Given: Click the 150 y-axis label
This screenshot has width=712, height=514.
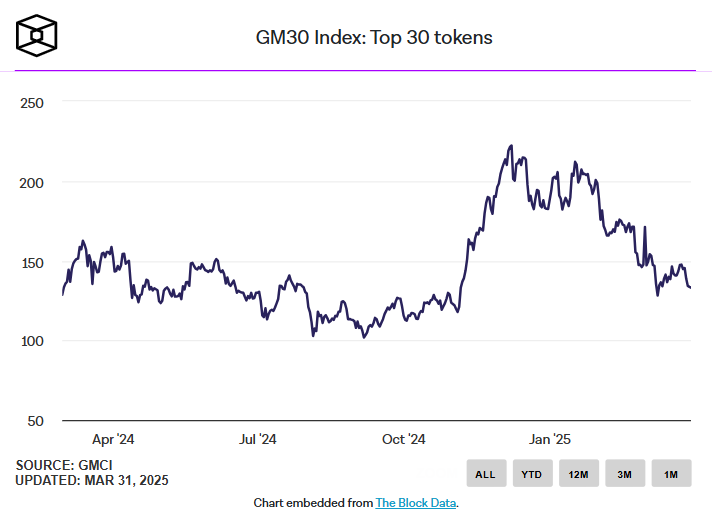Looking at the screenshot, I should [x=32, y=262].
